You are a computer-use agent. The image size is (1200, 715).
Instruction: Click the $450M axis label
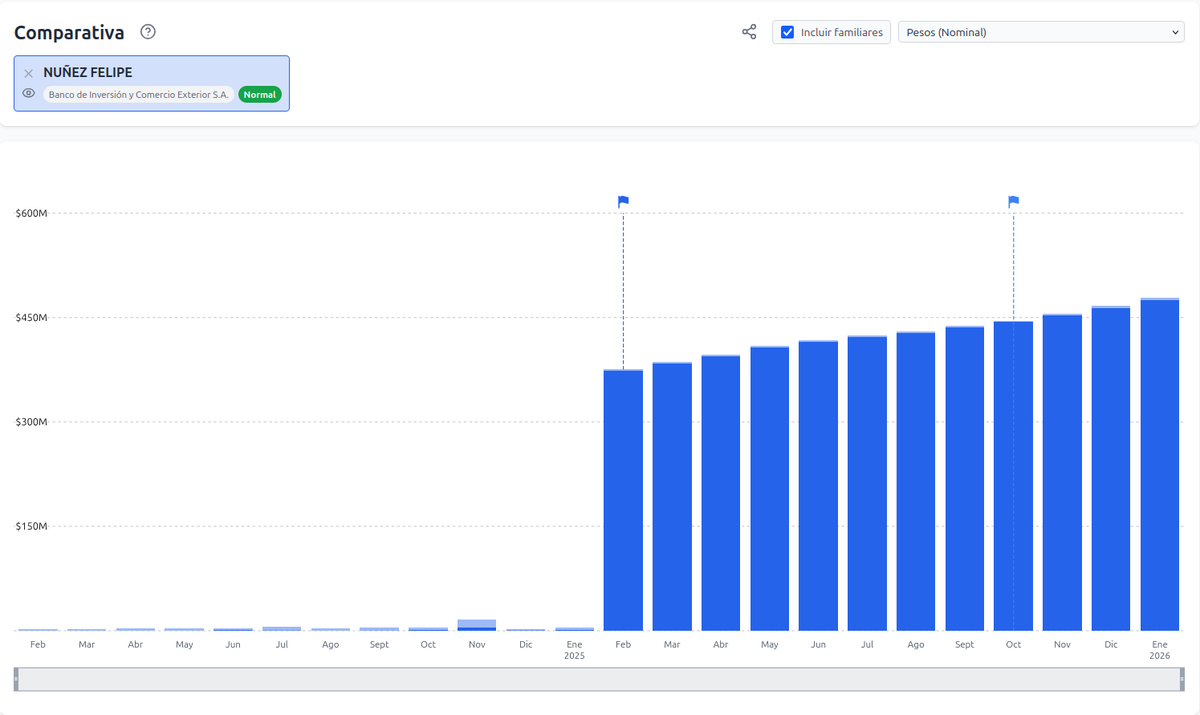[32, 317]
